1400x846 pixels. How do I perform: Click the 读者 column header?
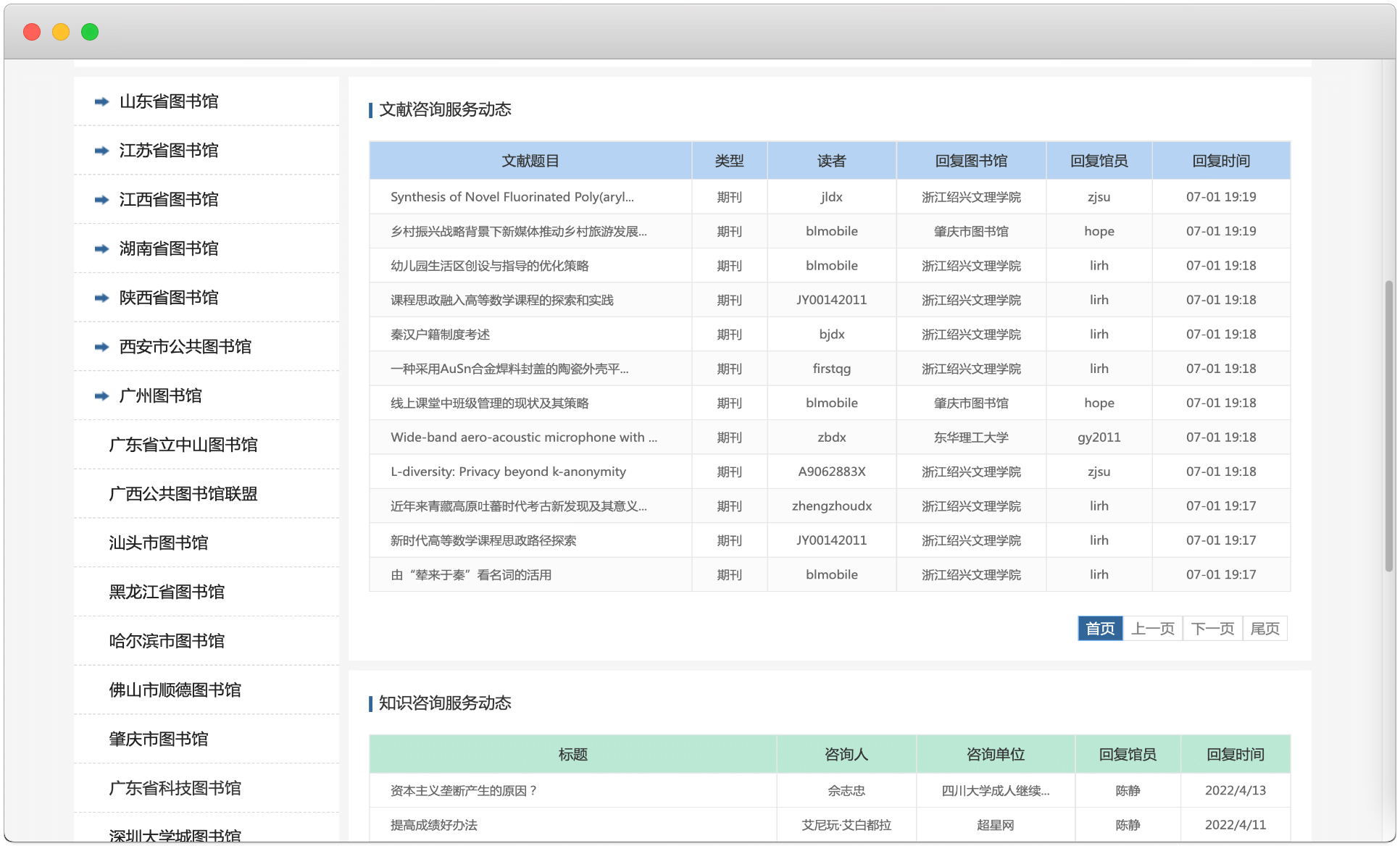coord(832,161)
